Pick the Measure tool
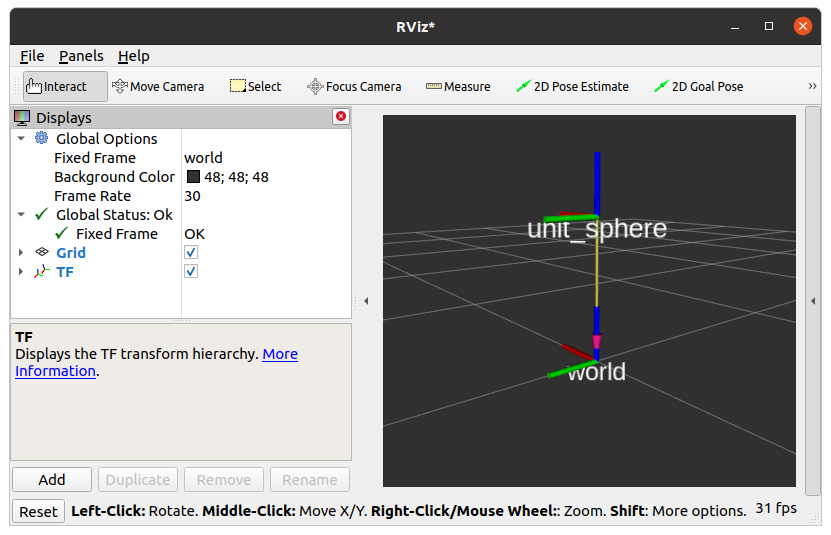 point(458,86)
